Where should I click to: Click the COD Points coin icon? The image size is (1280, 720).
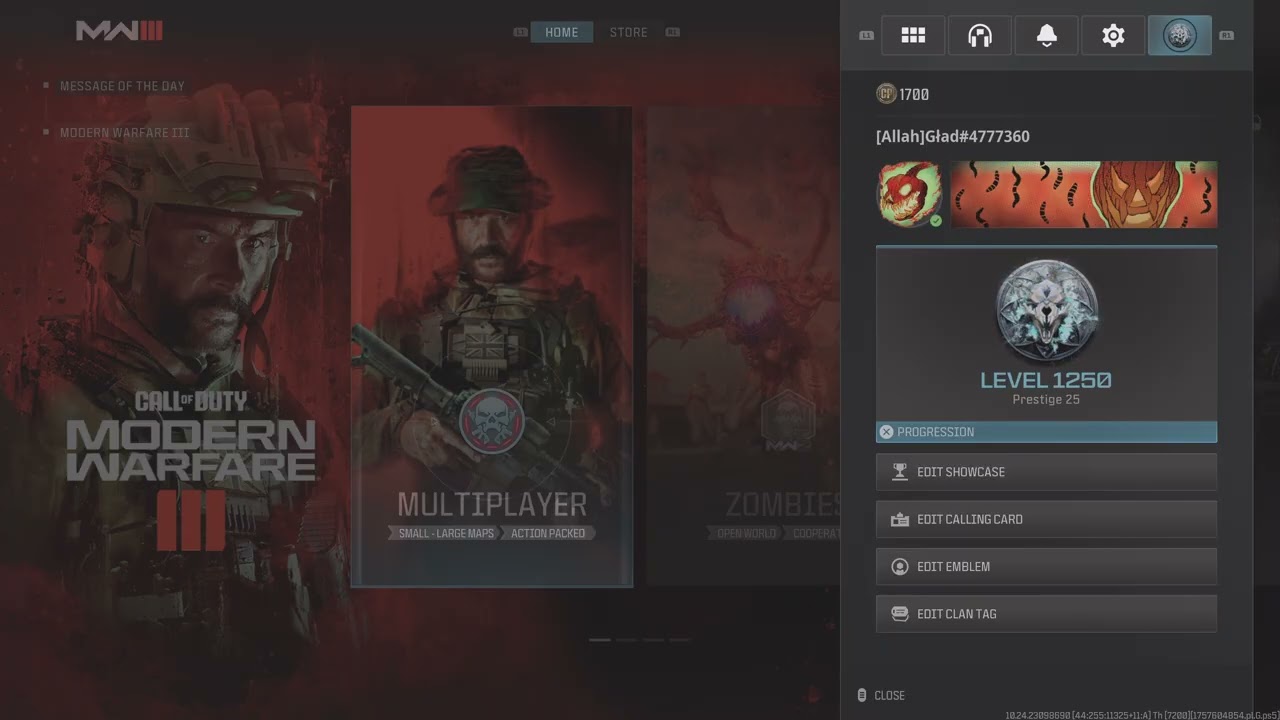click(x=886, y=94)
